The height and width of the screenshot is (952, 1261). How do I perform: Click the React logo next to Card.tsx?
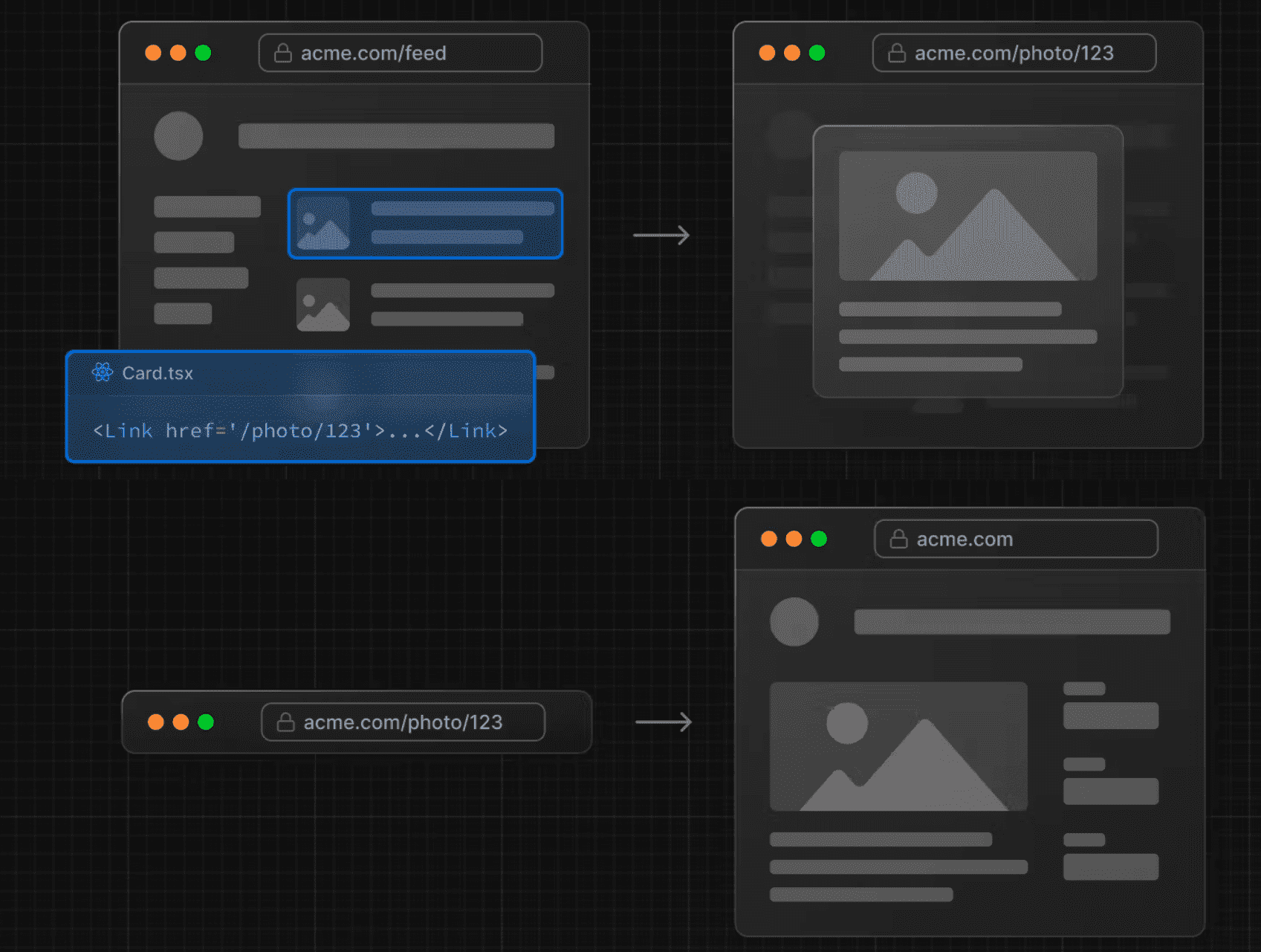[103, 372]
